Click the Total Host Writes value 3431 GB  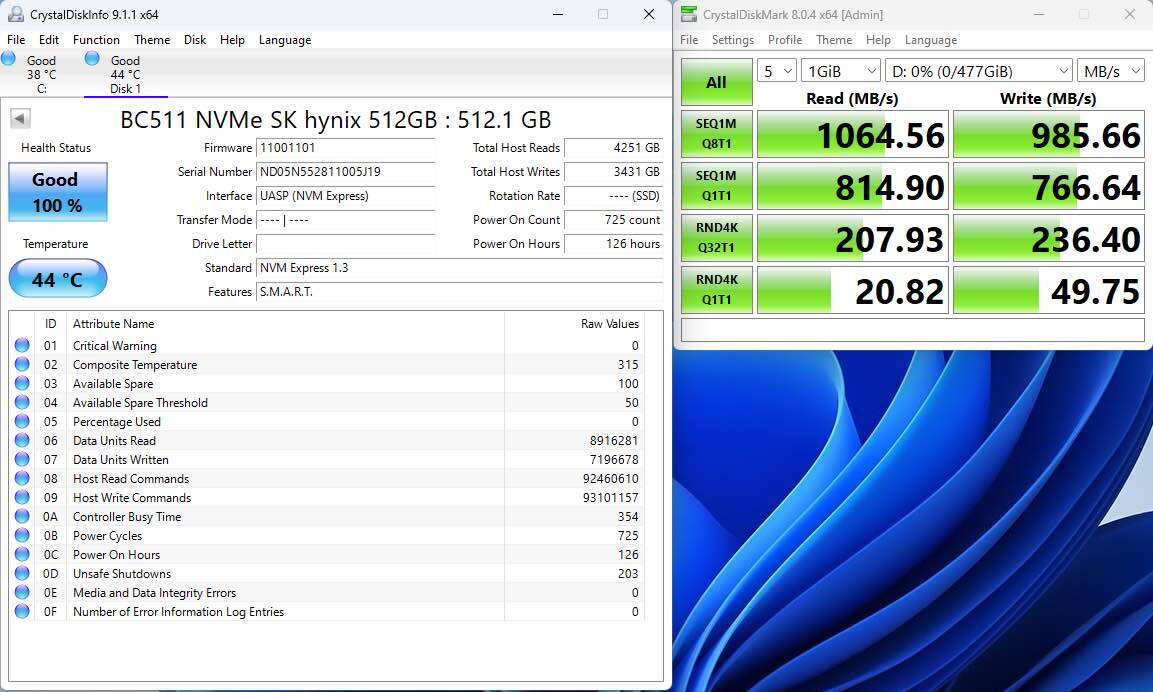point(613,171)
